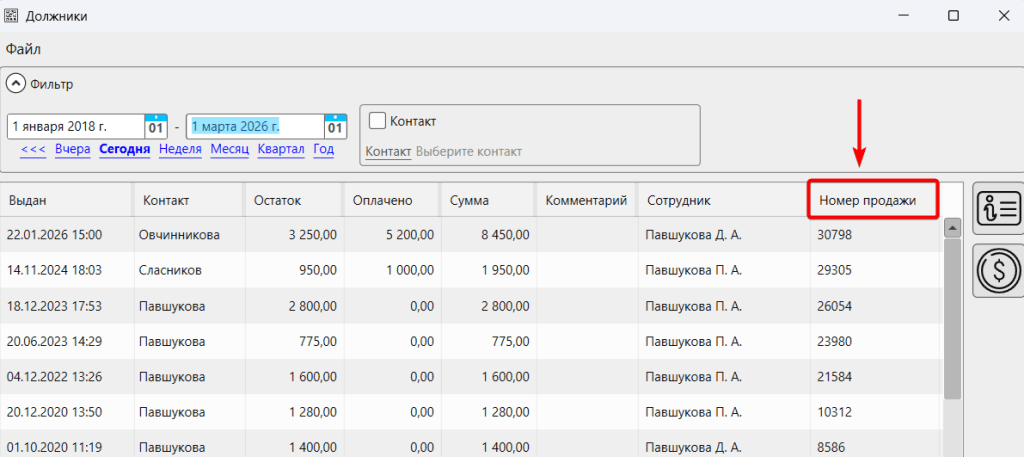The width and height of the screenshot is (1024, 457).
Task: Sort by Оплачено column header
Action: tap(392, 200)
